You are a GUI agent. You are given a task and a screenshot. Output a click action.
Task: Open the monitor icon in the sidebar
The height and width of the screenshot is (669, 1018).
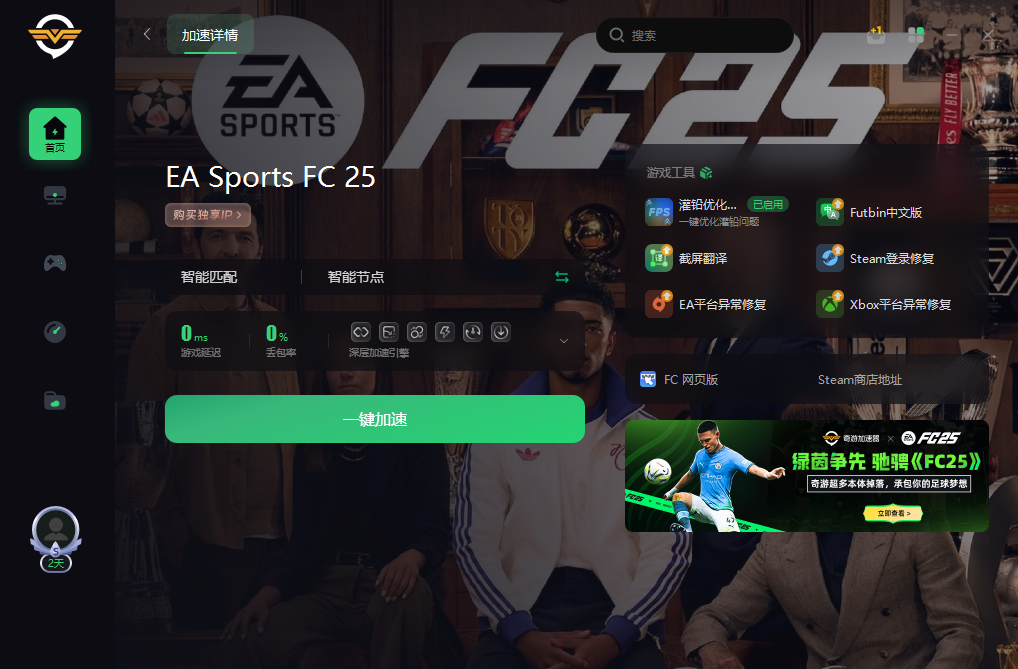tap(55, 195)
